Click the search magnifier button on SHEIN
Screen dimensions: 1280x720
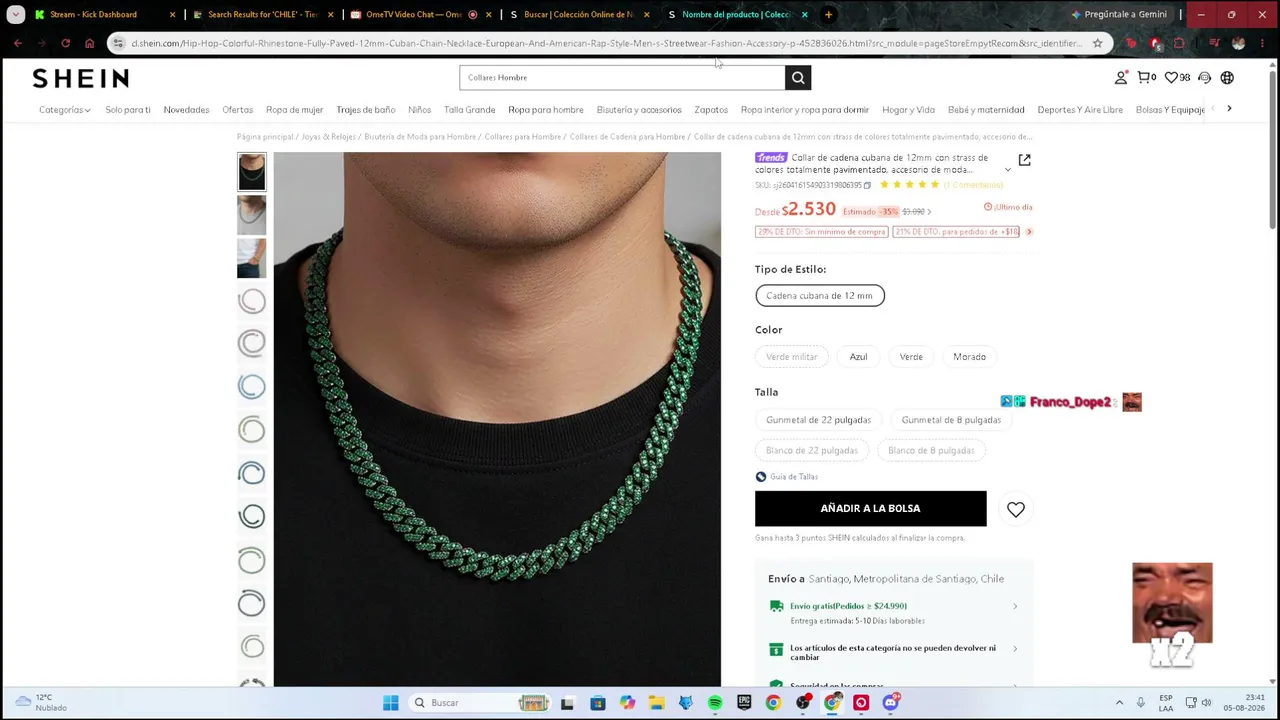tap(798, 78)
